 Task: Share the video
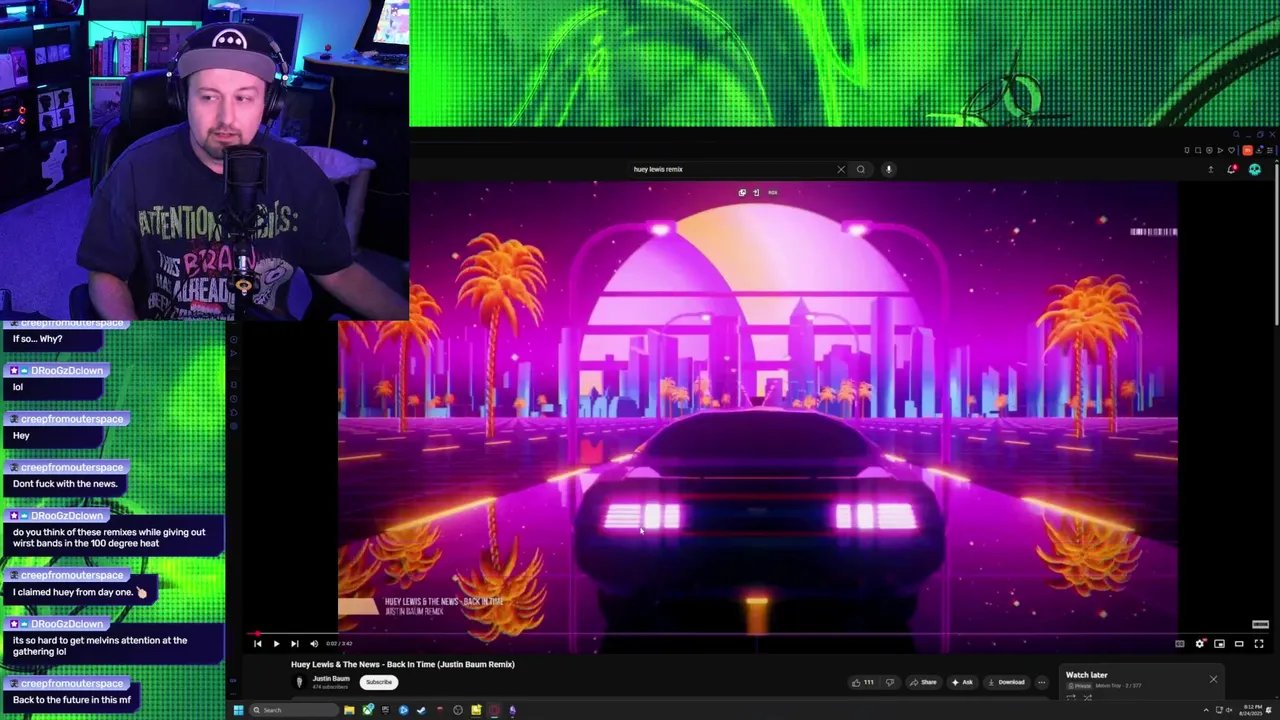[x=923, y=682]
